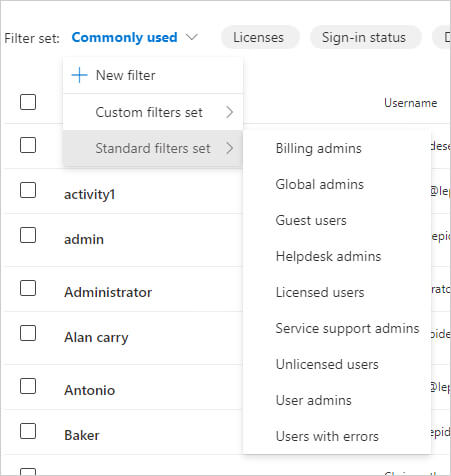Choose the Global admins filter

coord(337,184)
